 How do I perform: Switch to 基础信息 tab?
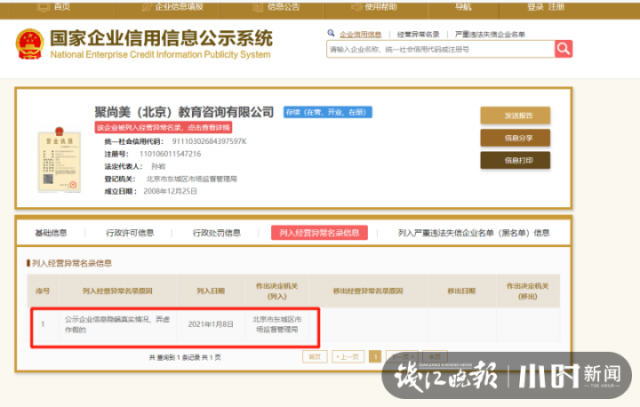(51, 233)
